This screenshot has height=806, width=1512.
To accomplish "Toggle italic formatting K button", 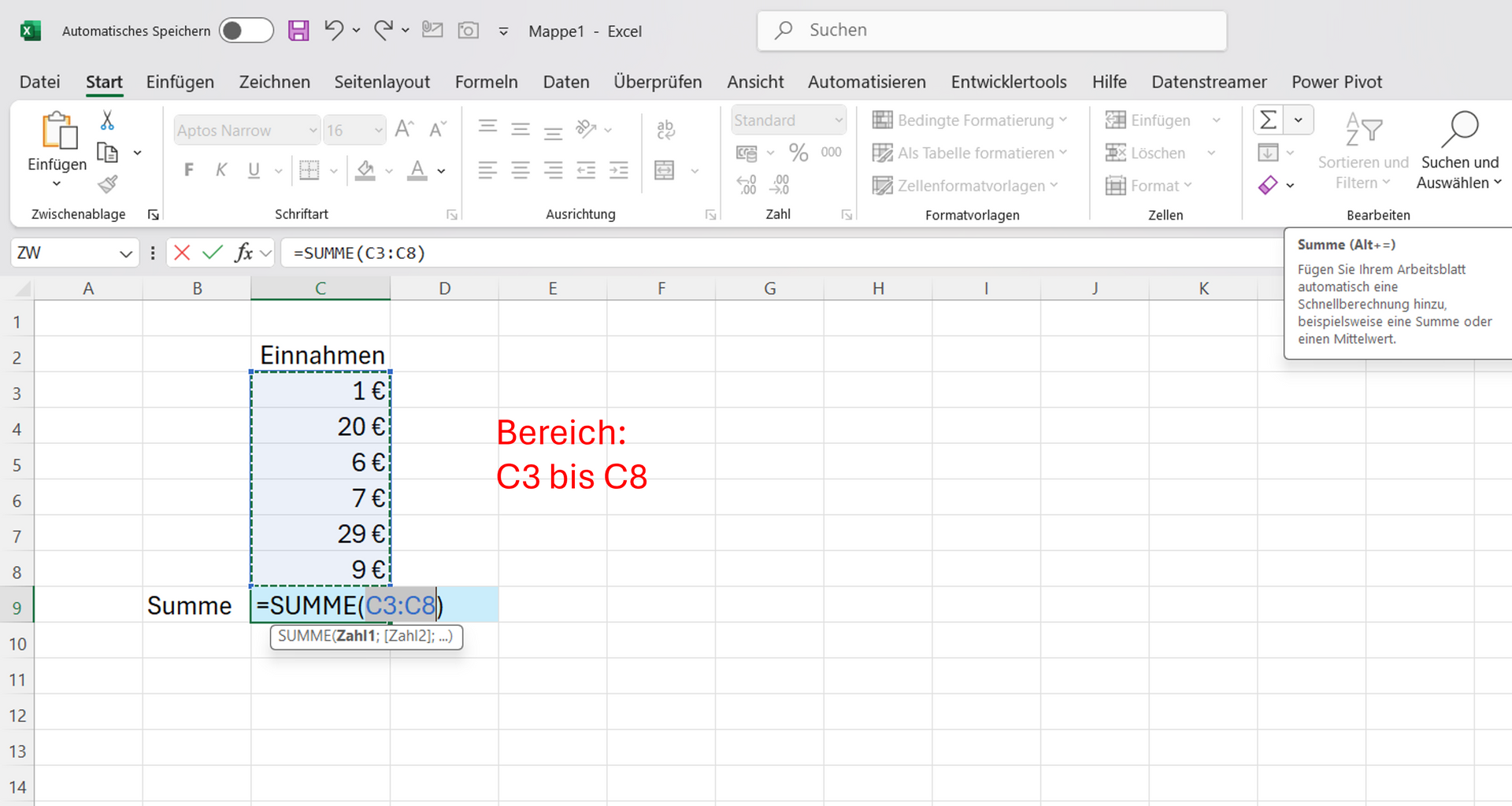I will pyautogui.click(x=221, y=170).
